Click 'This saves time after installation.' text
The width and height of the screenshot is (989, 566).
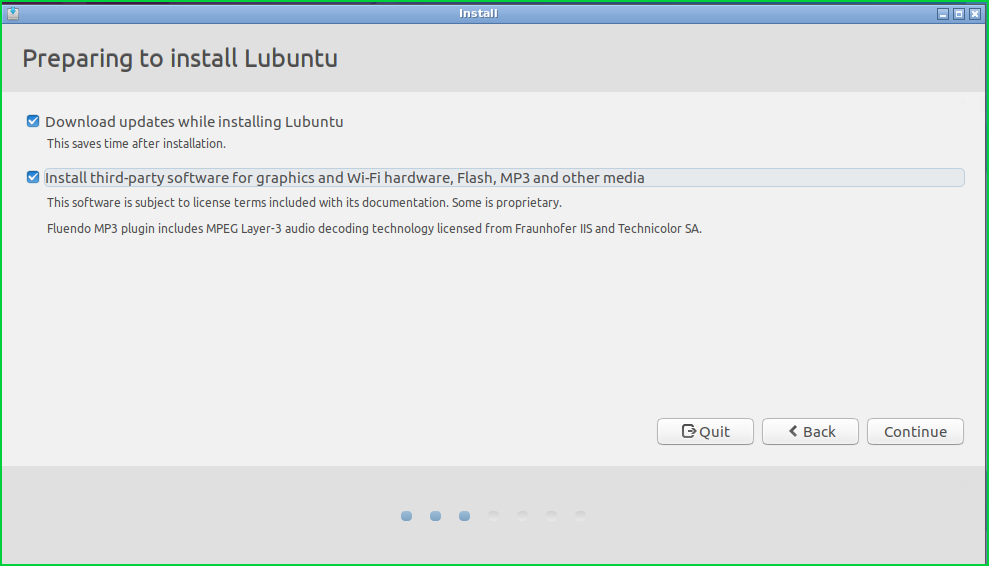click(x=136, y=144)
